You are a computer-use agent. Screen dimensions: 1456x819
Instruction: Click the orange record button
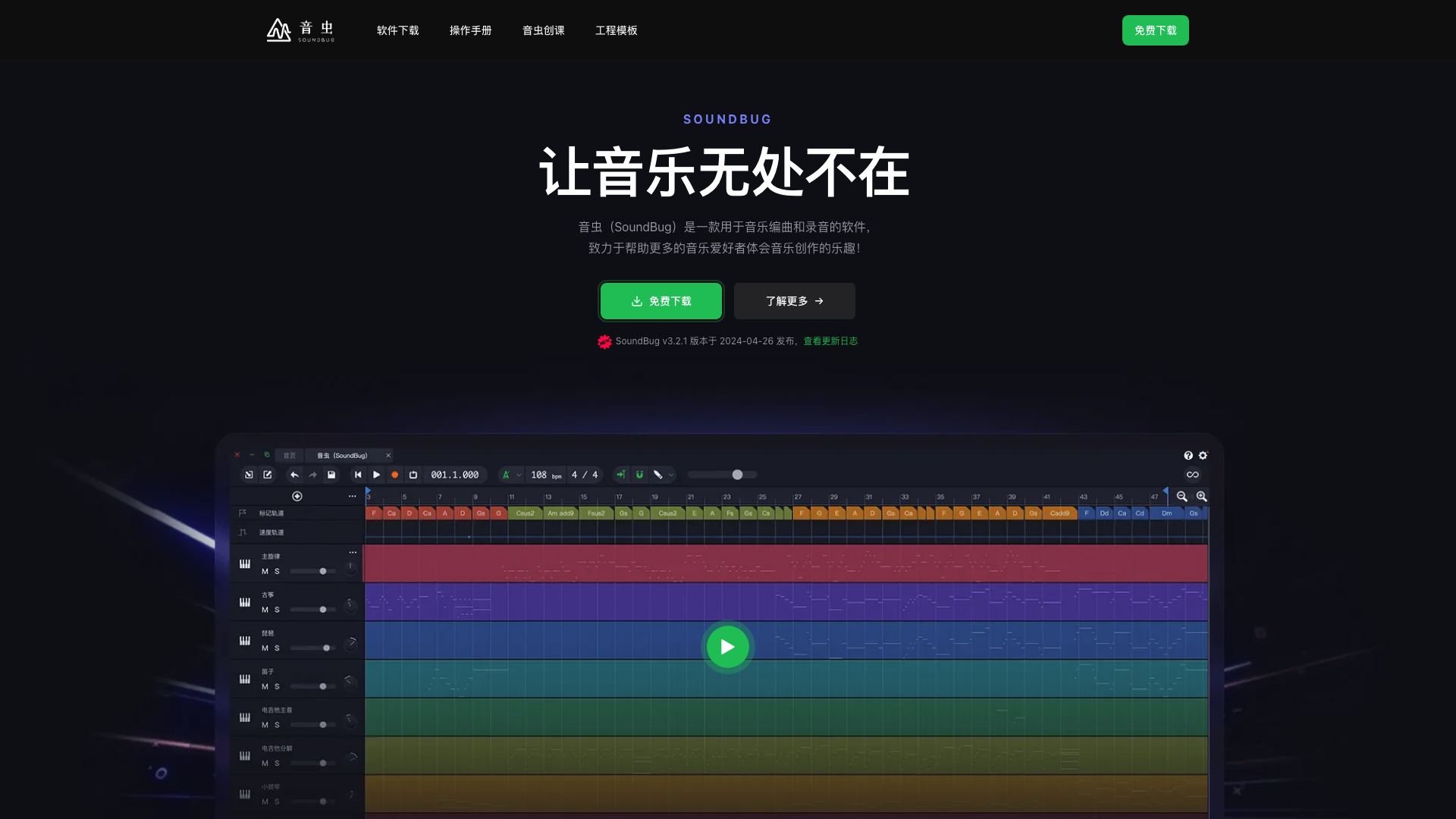(394, 475)
